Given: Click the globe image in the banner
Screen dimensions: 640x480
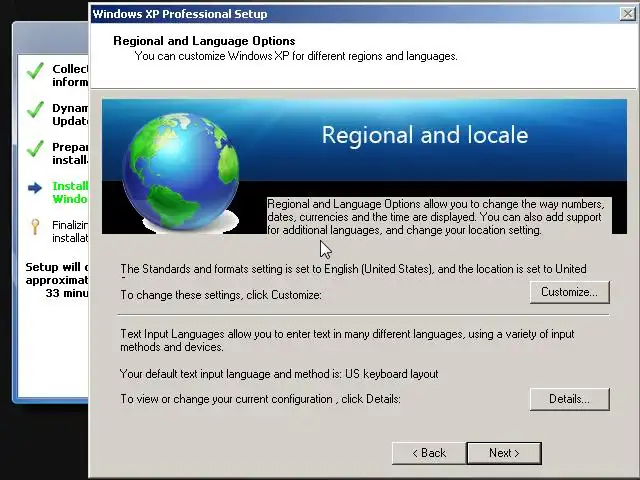Looking at the screenshot, I should click(180, 171).
